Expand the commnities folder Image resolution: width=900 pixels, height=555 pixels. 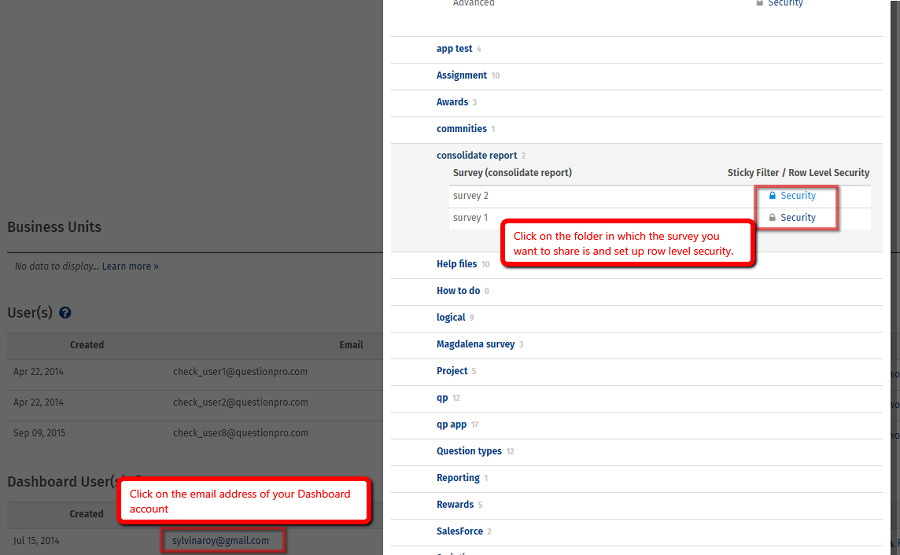click(461, 129)
